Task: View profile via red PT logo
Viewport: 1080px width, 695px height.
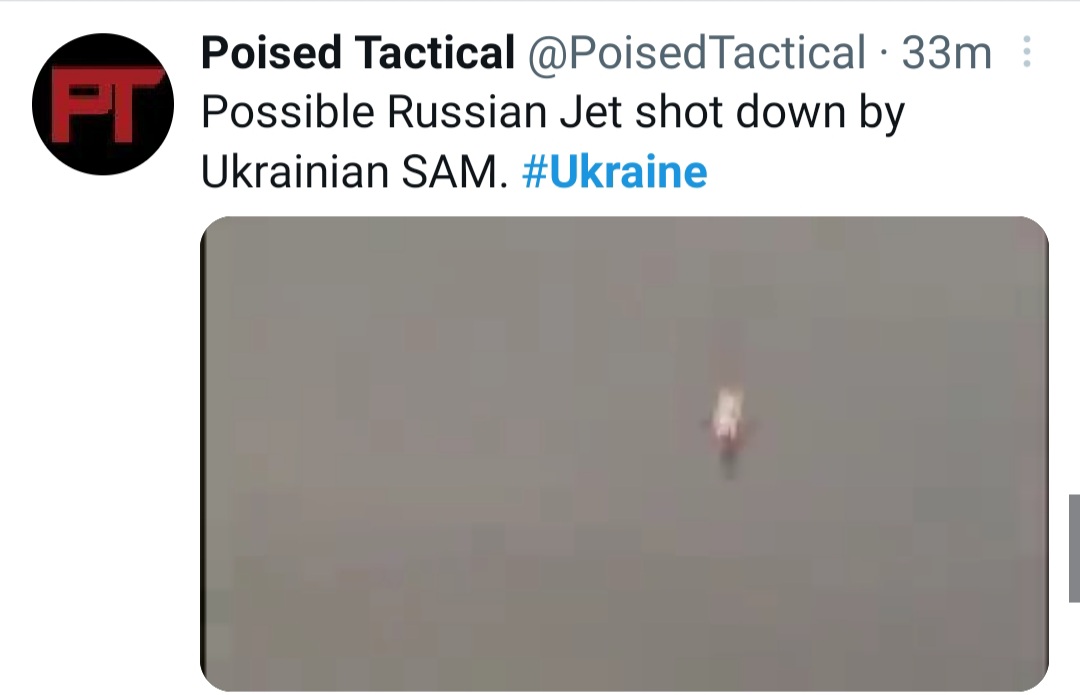Action: click(103, 104)
